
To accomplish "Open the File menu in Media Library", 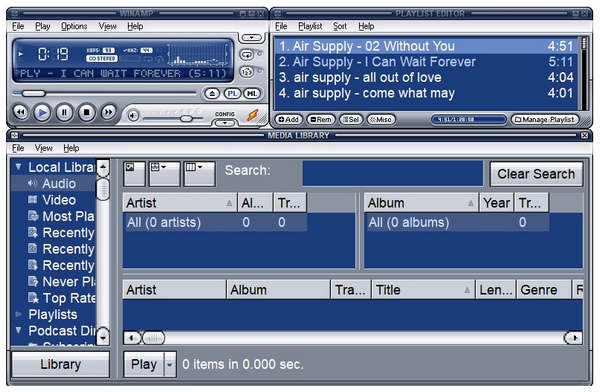I will pos(18,148).
